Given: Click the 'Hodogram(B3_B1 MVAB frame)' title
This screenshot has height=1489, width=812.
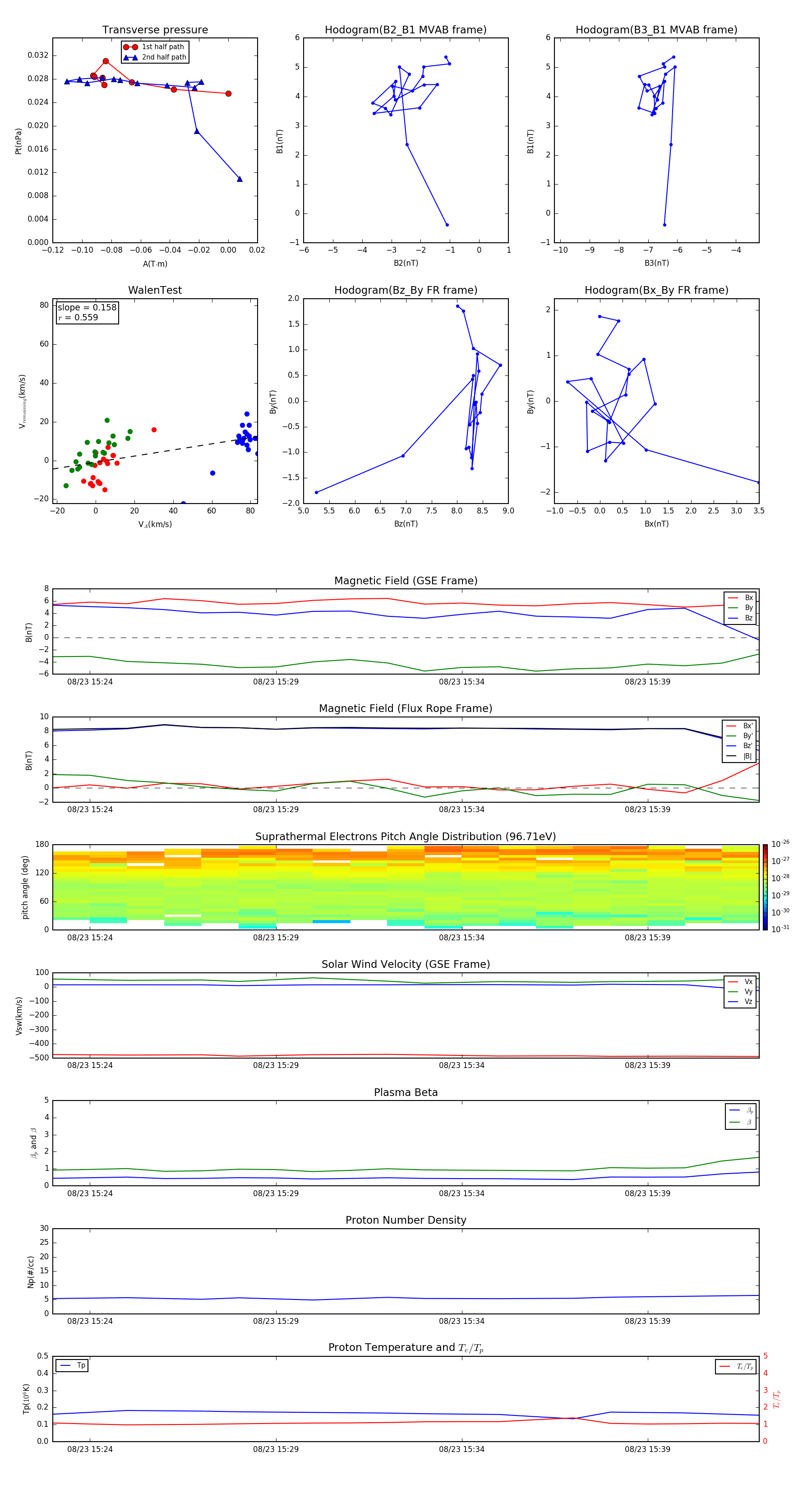Looking at the screenshot, I should (656, 29).
